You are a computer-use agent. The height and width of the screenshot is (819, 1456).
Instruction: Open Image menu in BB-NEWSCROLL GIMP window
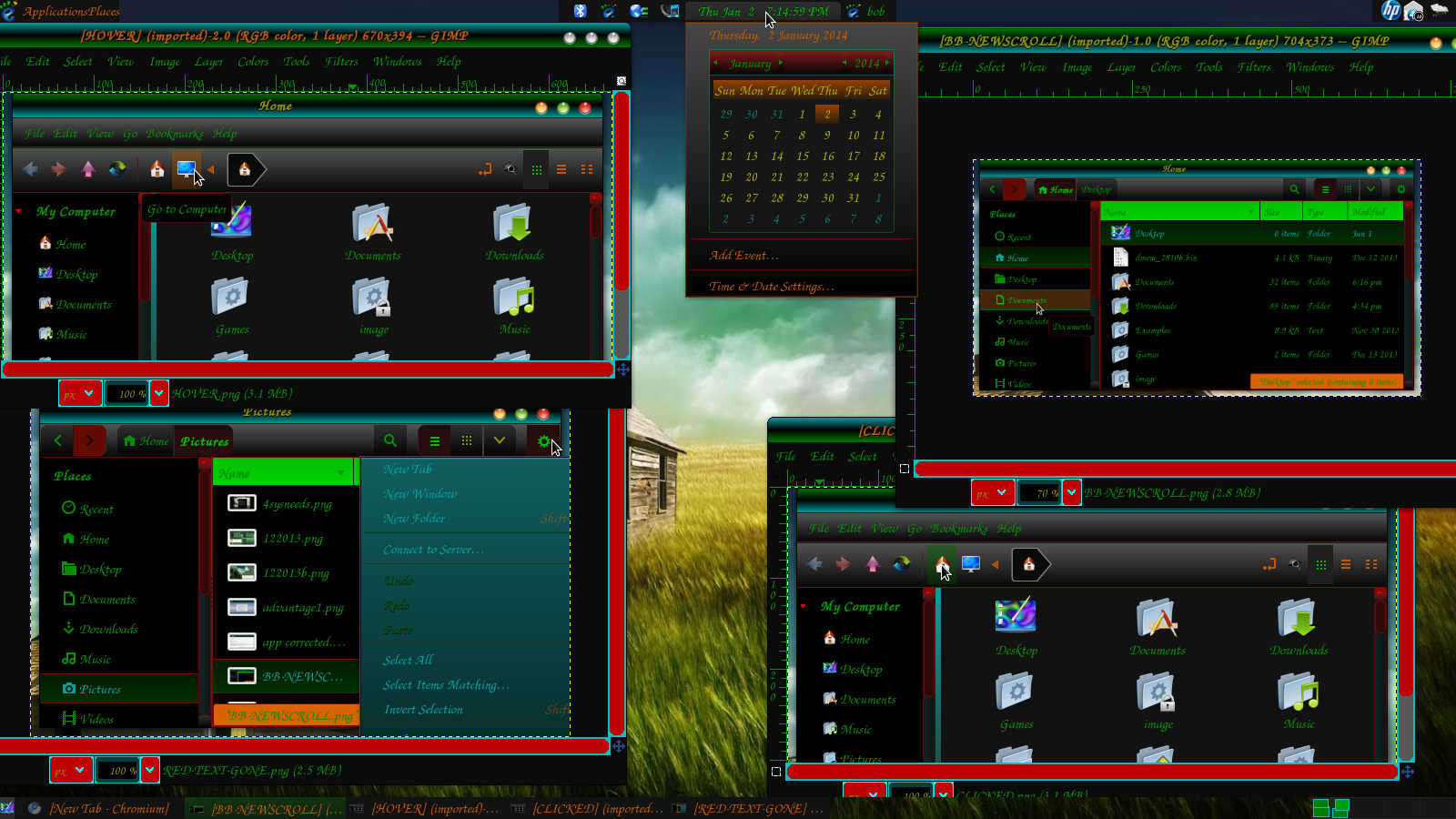1077,66
